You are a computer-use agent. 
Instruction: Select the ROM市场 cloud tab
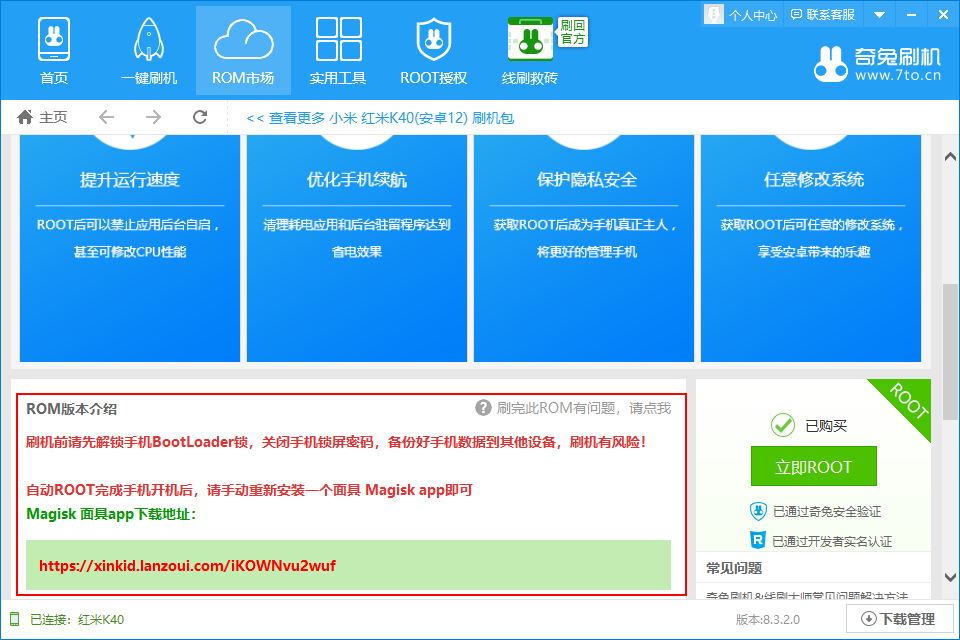(243, 51)
